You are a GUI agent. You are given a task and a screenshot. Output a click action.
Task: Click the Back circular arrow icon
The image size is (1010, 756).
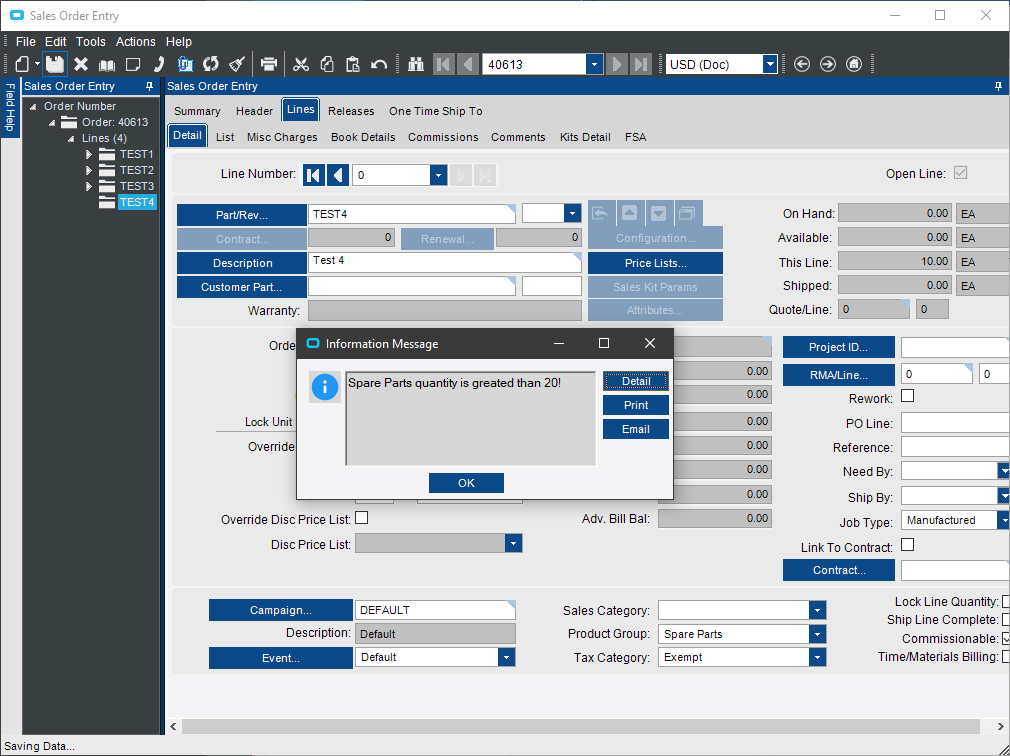pyautogui.click(x=801, y=64)
